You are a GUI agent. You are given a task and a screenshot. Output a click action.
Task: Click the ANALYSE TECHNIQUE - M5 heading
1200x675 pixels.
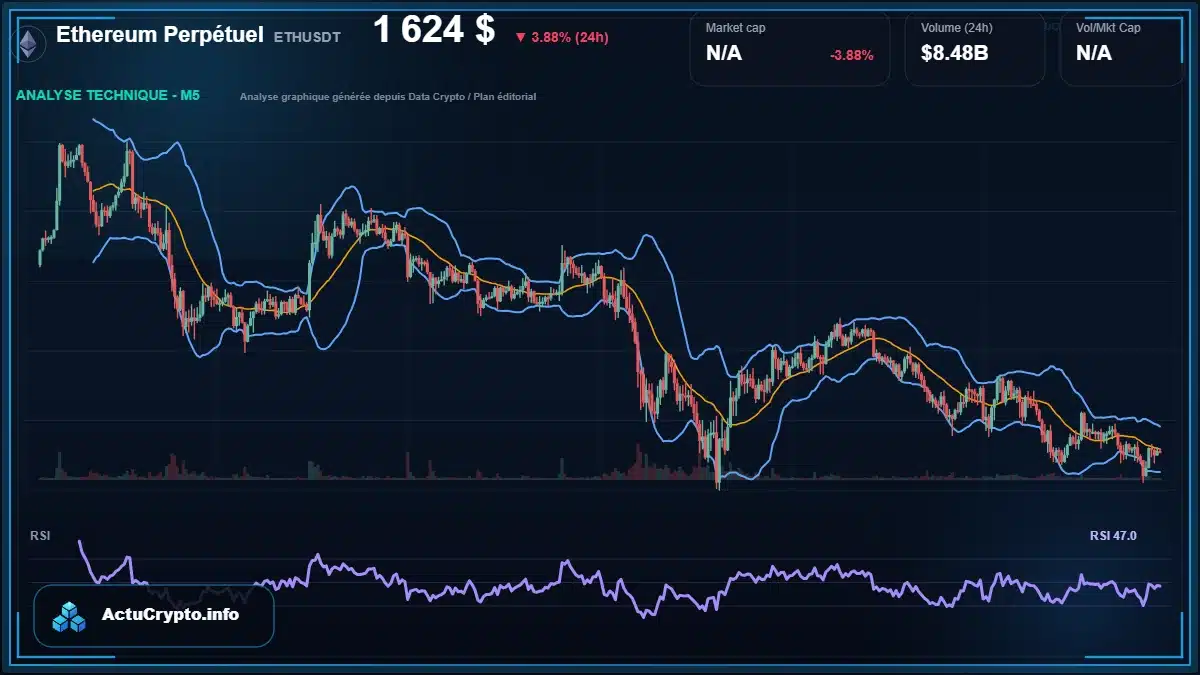[108, 96]
